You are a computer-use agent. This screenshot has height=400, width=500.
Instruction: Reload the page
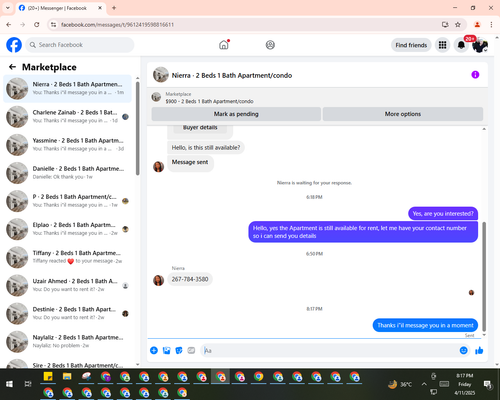coord(37,25)
